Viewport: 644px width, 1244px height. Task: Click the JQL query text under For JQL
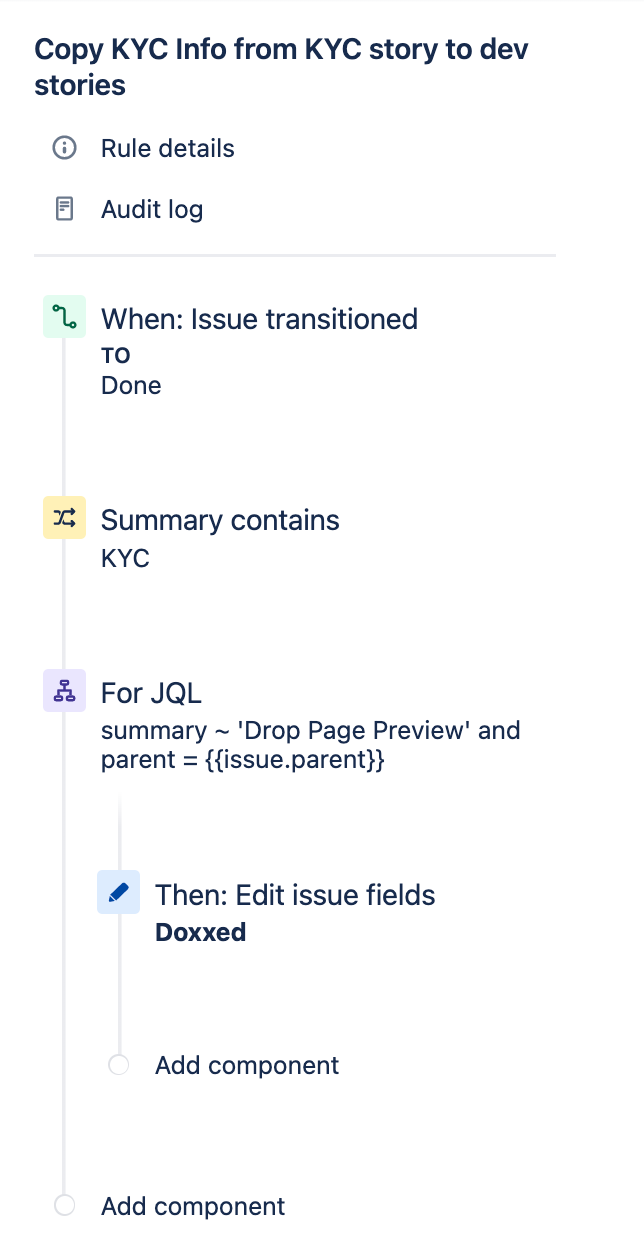pyautogui.click(x=311, y=745)
